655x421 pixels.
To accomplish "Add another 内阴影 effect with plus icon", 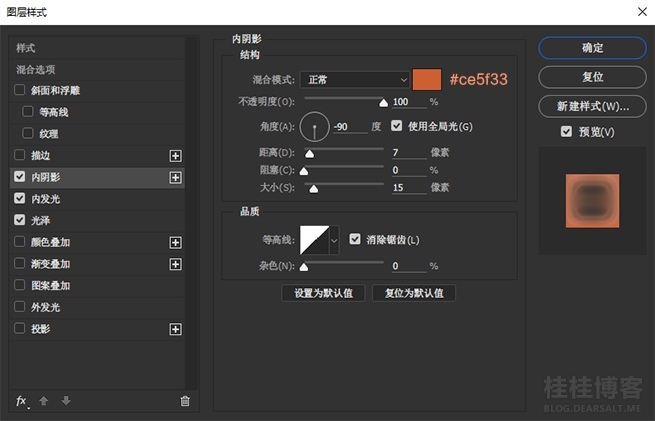I will (175, 178).
